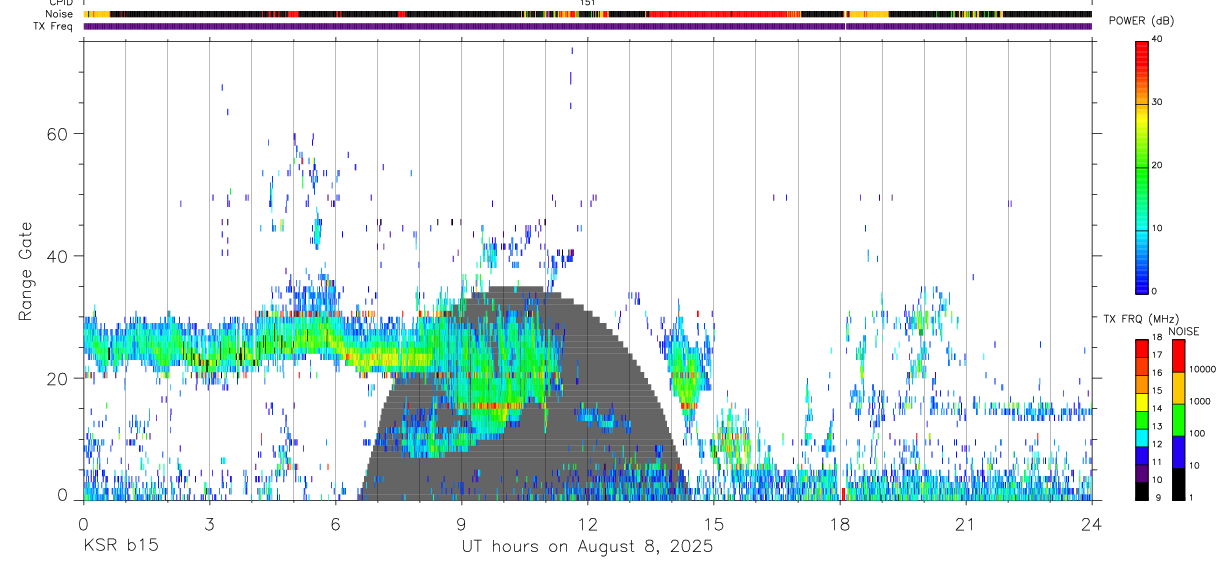Click the black 9-10 MHz TX FRQ swatch
This screenshot has height=567, width=1228.
[1141, 491]
